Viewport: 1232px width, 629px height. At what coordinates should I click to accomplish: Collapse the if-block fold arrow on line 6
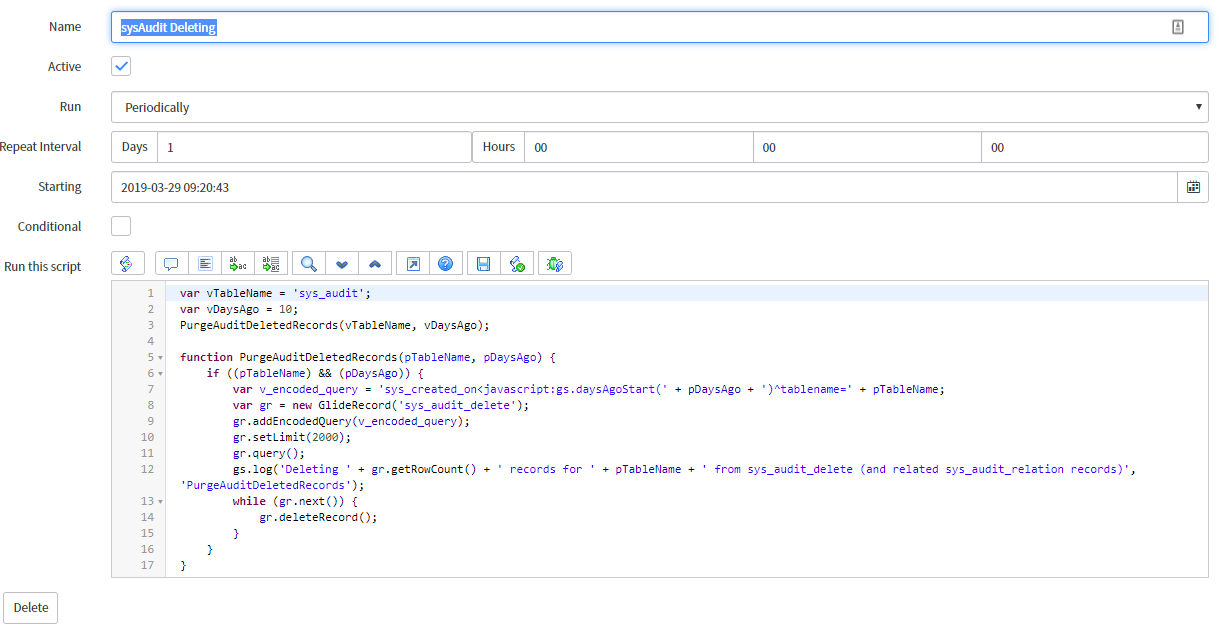pos(159,373)
